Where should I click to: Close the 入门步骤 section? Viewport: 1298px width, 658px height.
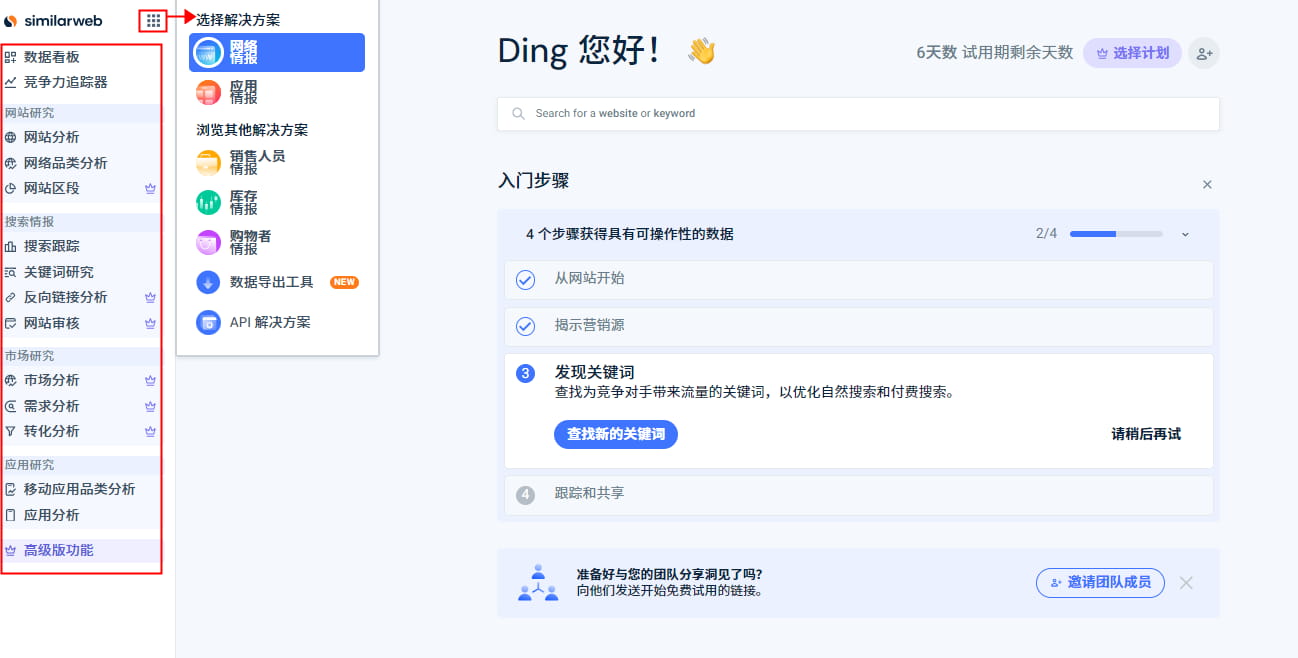(x=1207, y=184)
